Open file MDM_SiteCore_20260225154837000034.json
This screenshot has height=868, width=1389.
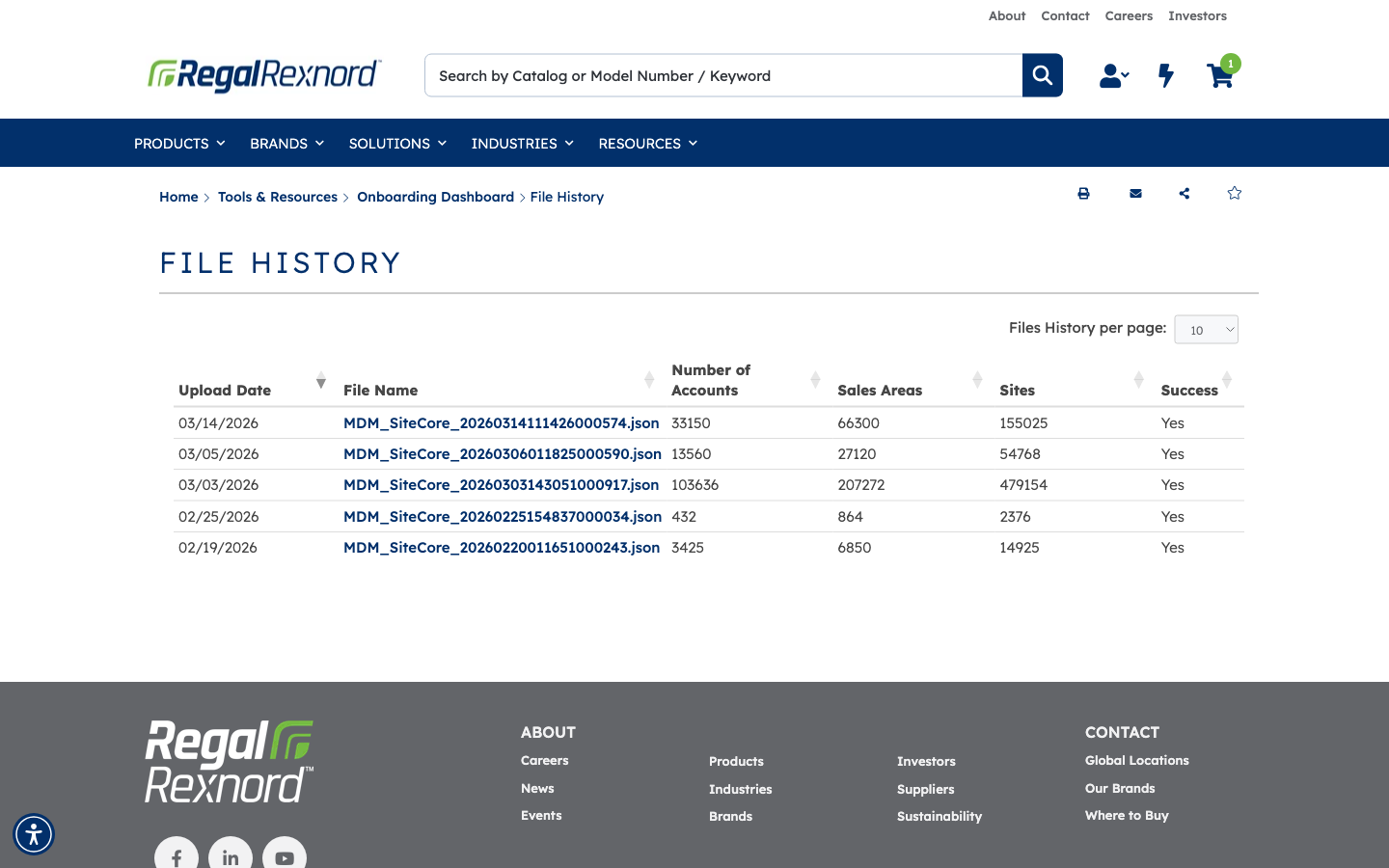pos(503,517)
